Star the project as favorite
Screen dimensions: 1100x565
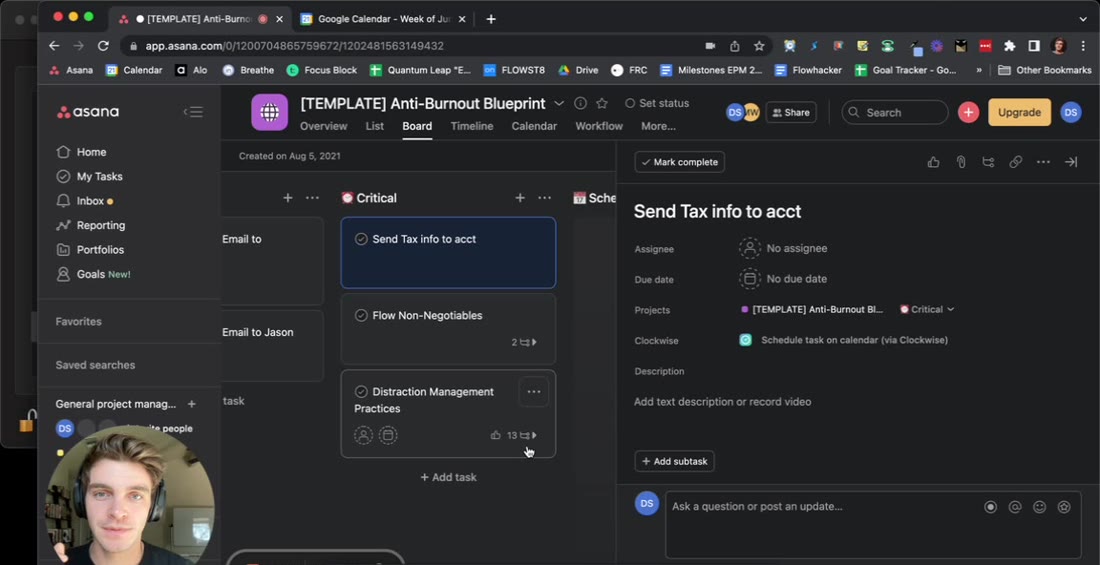601,103
